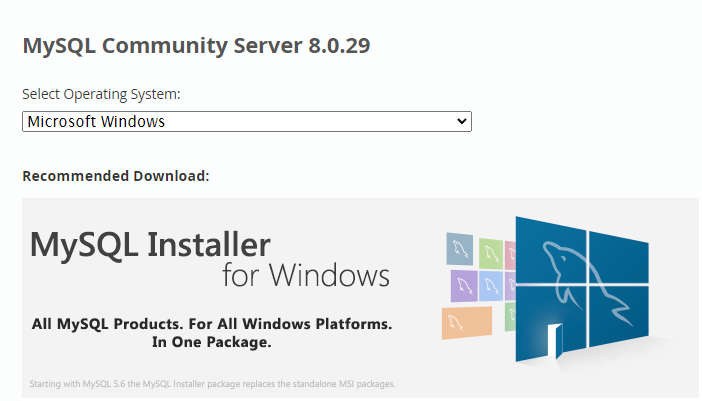Click the 'In One Package.' banner text
This screenshot has height=401, width=702.
tap(211, 342)
